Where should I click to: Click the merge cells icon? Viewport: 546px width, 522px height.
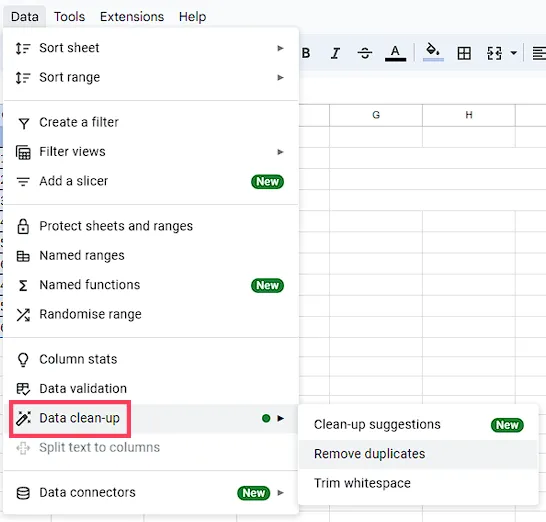tap(494, 53)
